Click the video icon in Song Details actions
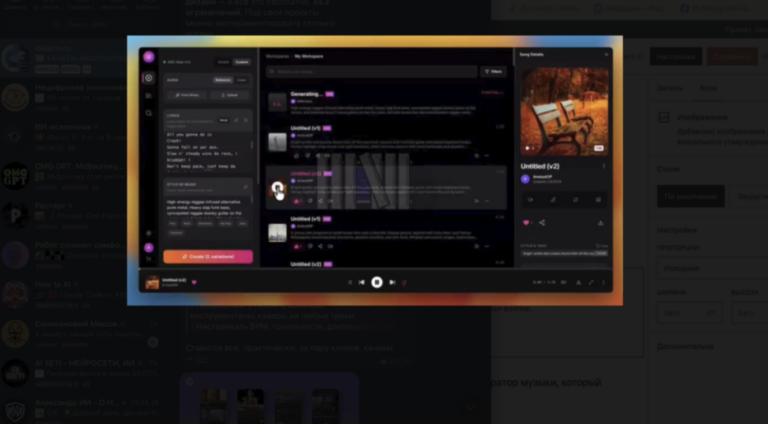The height and width of the screenshot is (424, 768). pyautogui.click(x=530, y=200)
